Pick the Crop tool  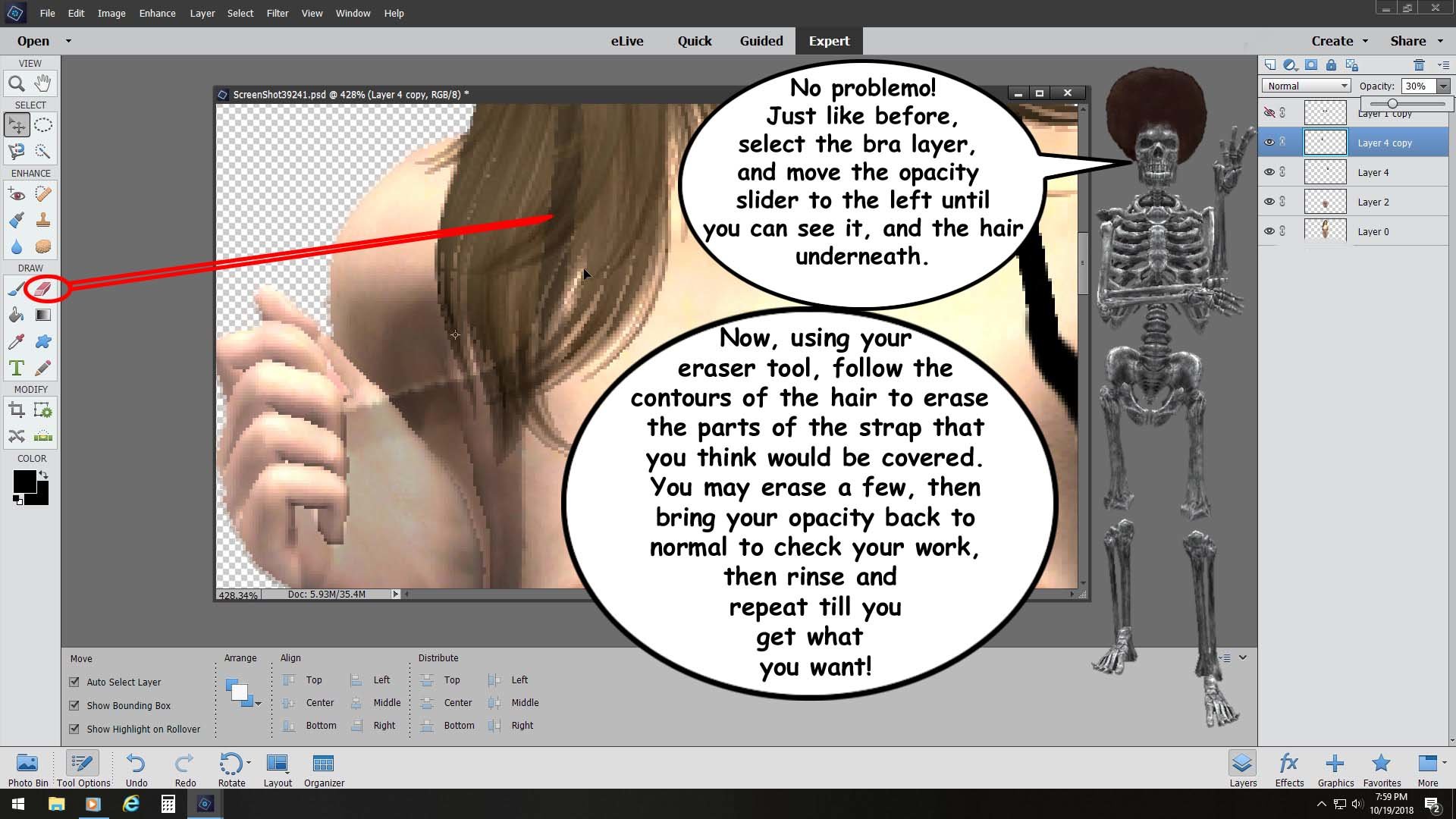point(16,411)
